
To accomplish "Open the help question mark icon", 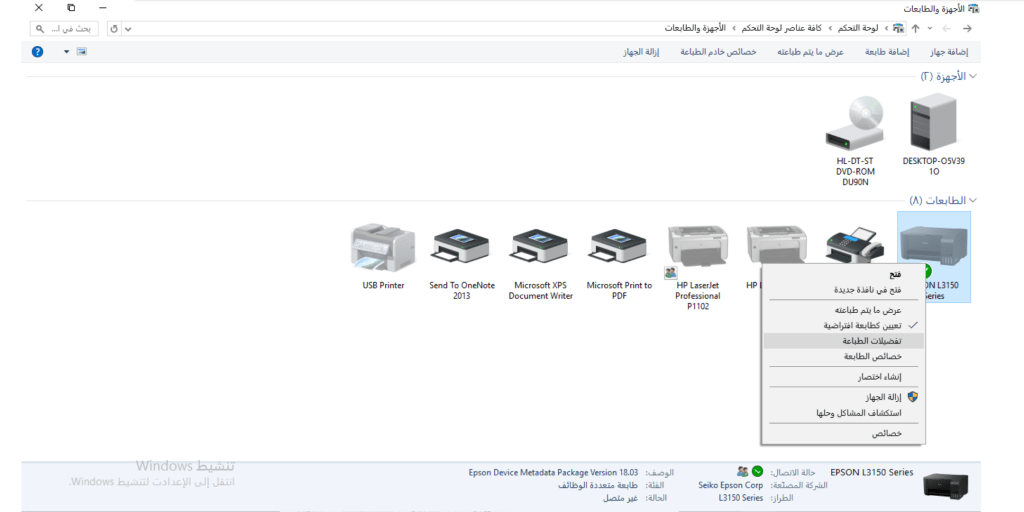I will click(37, 51).
